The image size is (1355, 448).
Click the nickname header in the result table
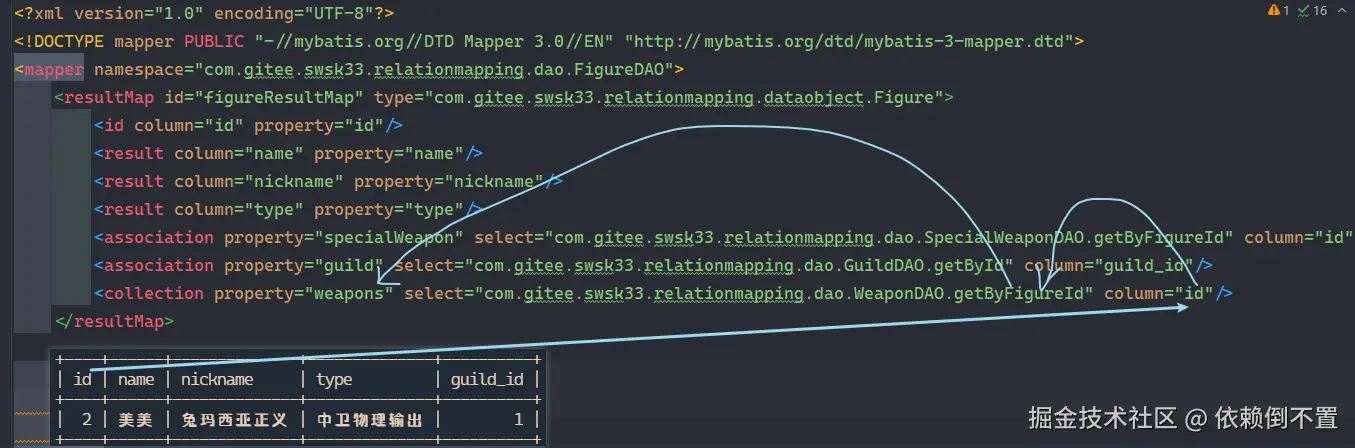click(x=217, y=379)
